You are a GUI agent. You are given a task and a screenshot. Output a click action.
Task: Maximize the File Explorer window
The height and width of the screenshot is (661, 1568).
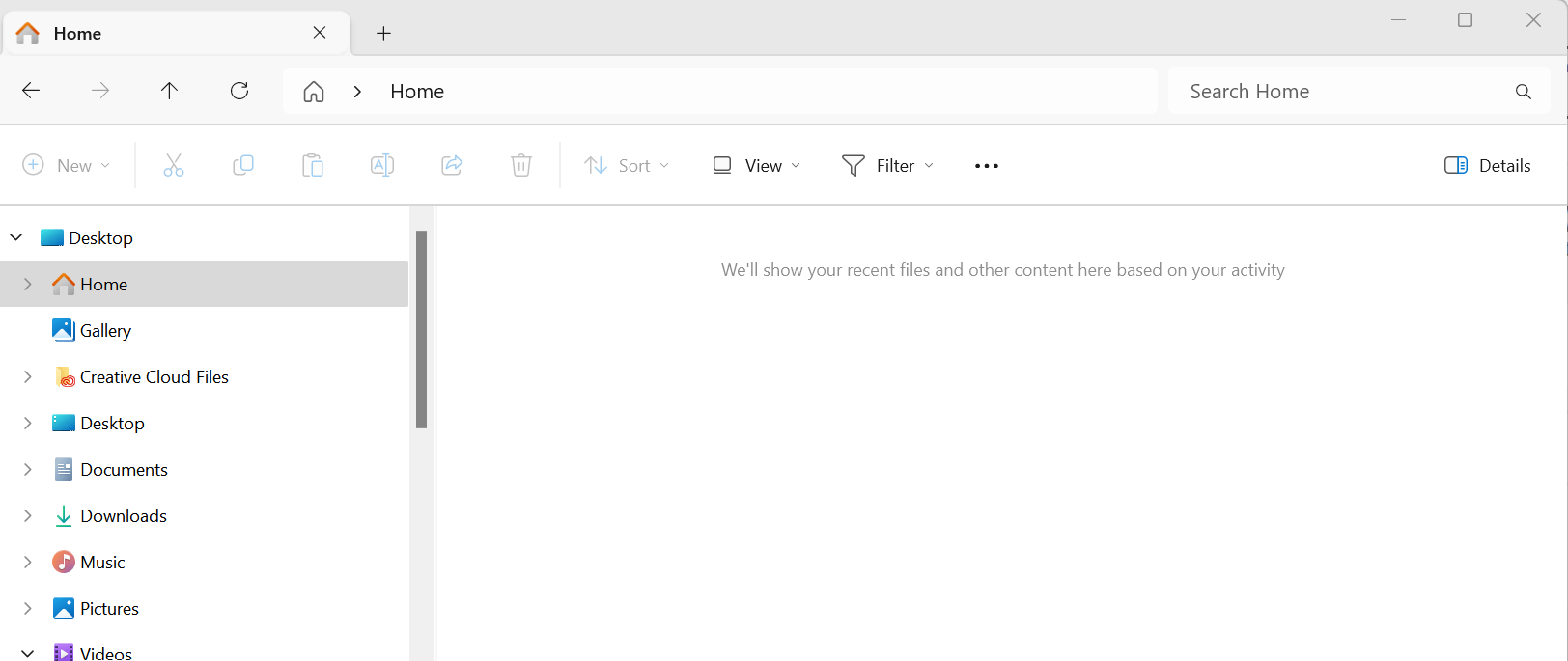pyautogui.click(x=1465, y=20)
